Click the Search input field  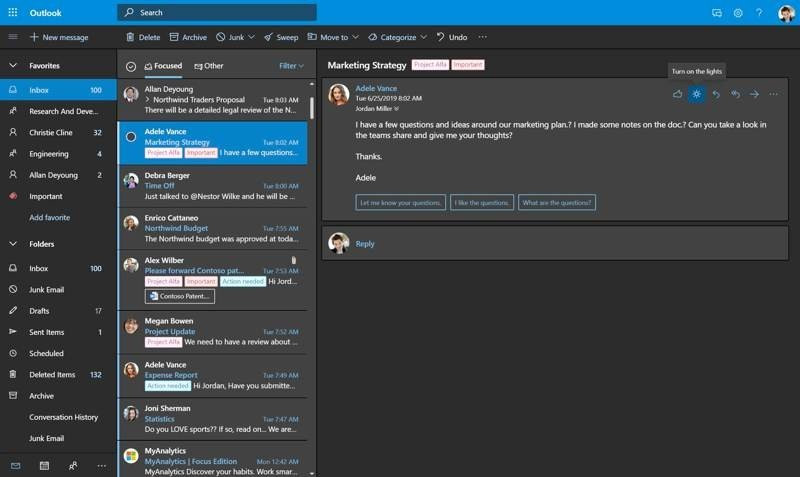coord(217,12)
